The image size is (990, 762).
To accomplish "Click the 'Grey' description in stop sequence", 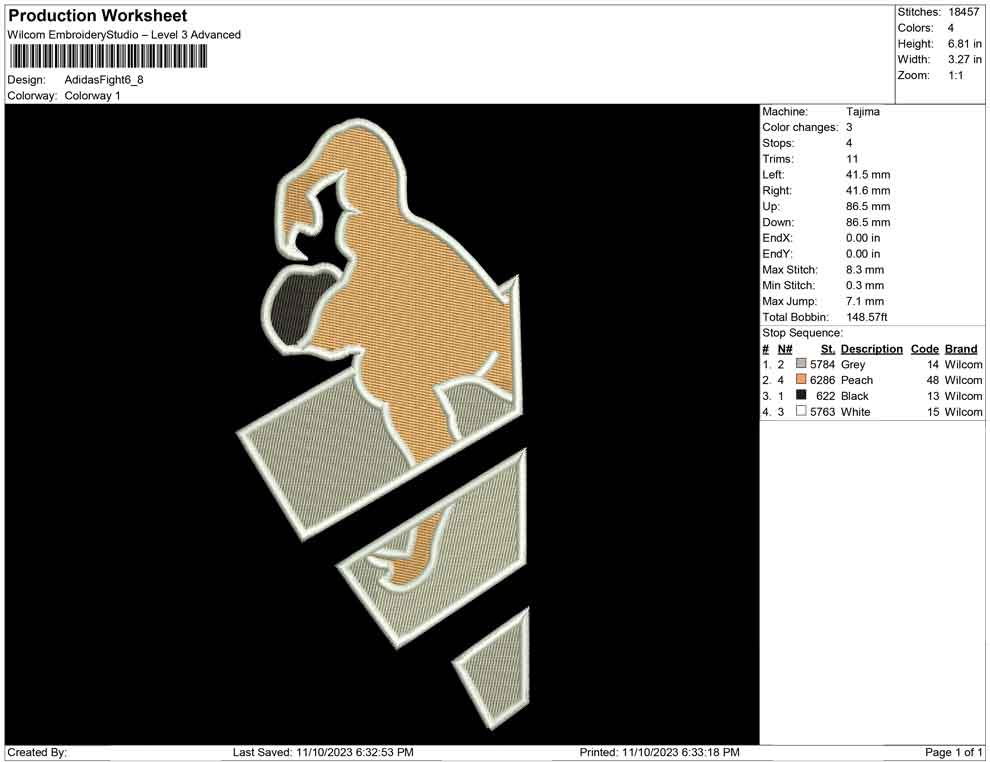I will click(853, 364).
